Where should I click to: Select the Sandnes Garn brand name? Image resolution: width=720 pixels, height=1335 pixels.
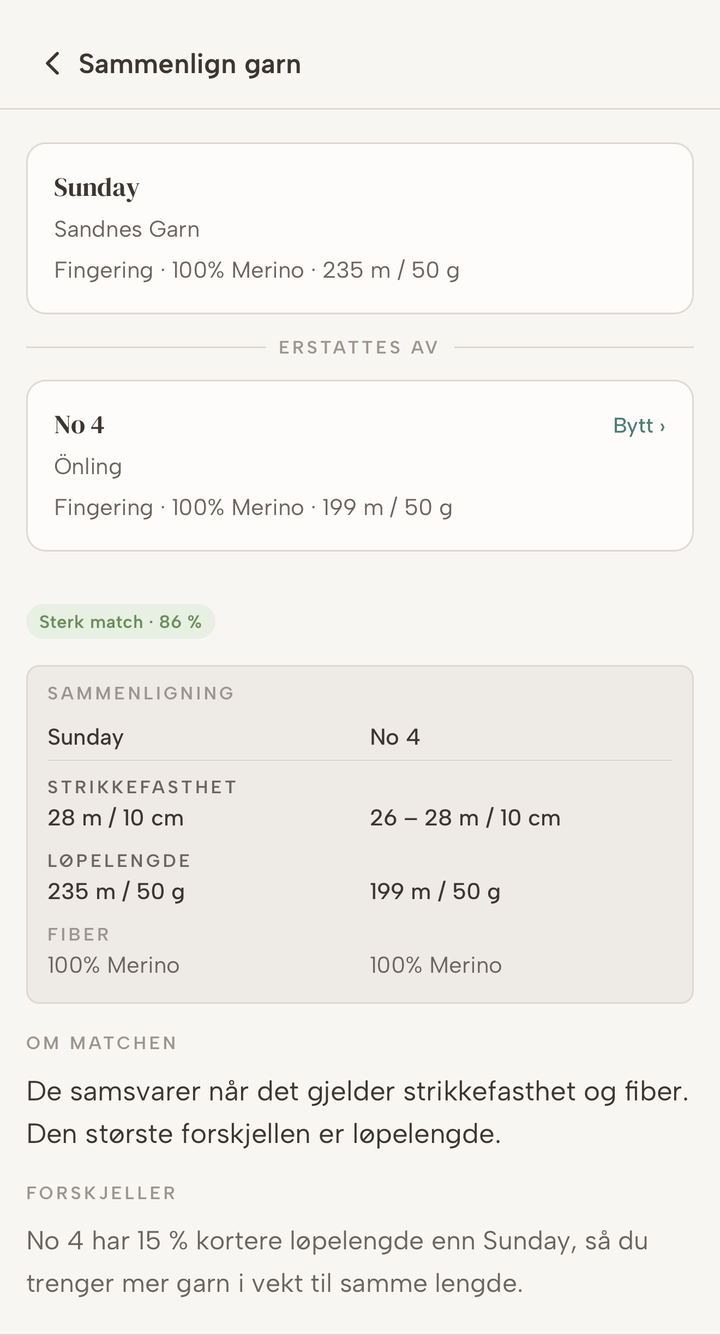(127, 229)
